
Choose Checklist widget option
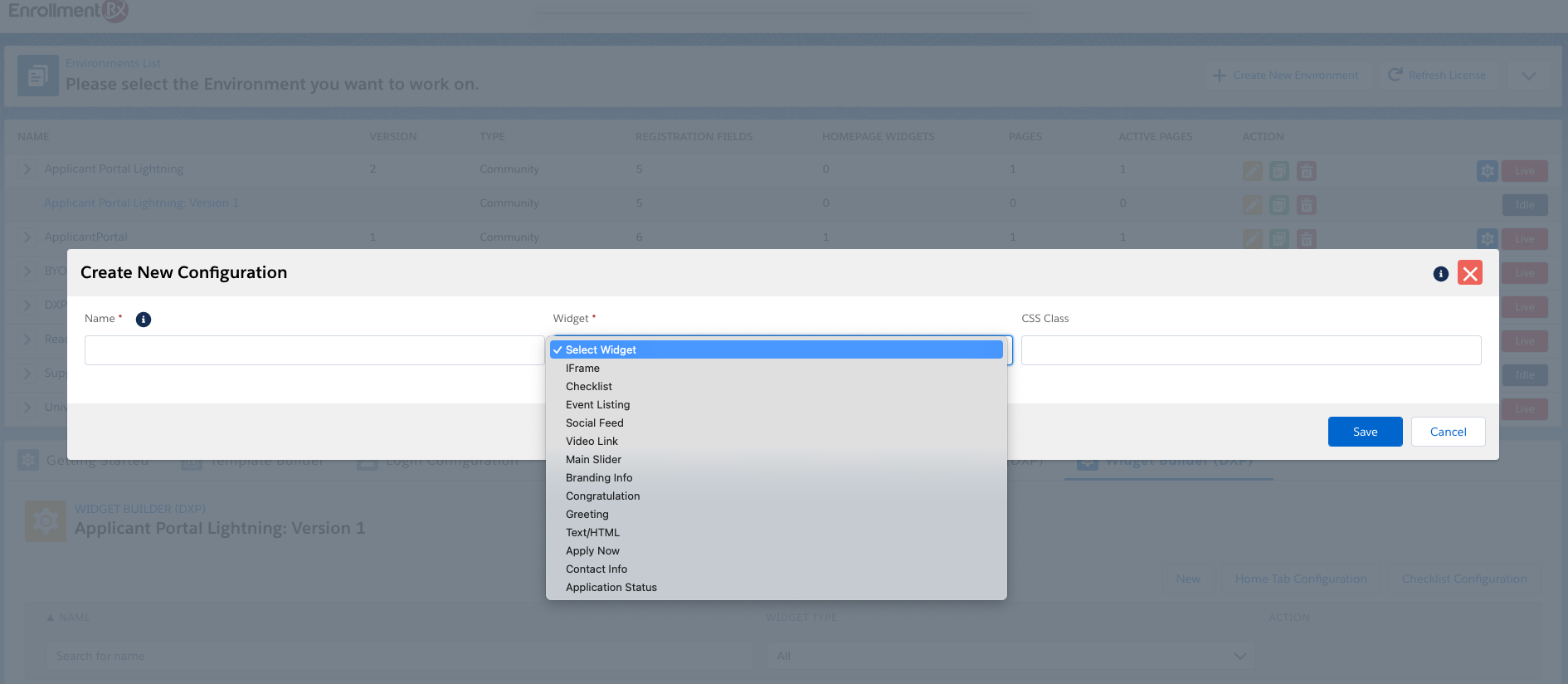click(x=589, y=387)
